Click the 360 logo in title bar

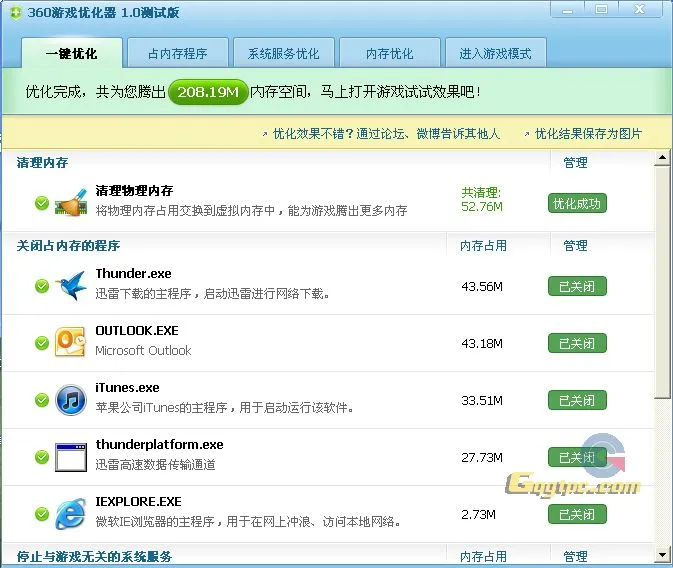(x=14, y=10)
